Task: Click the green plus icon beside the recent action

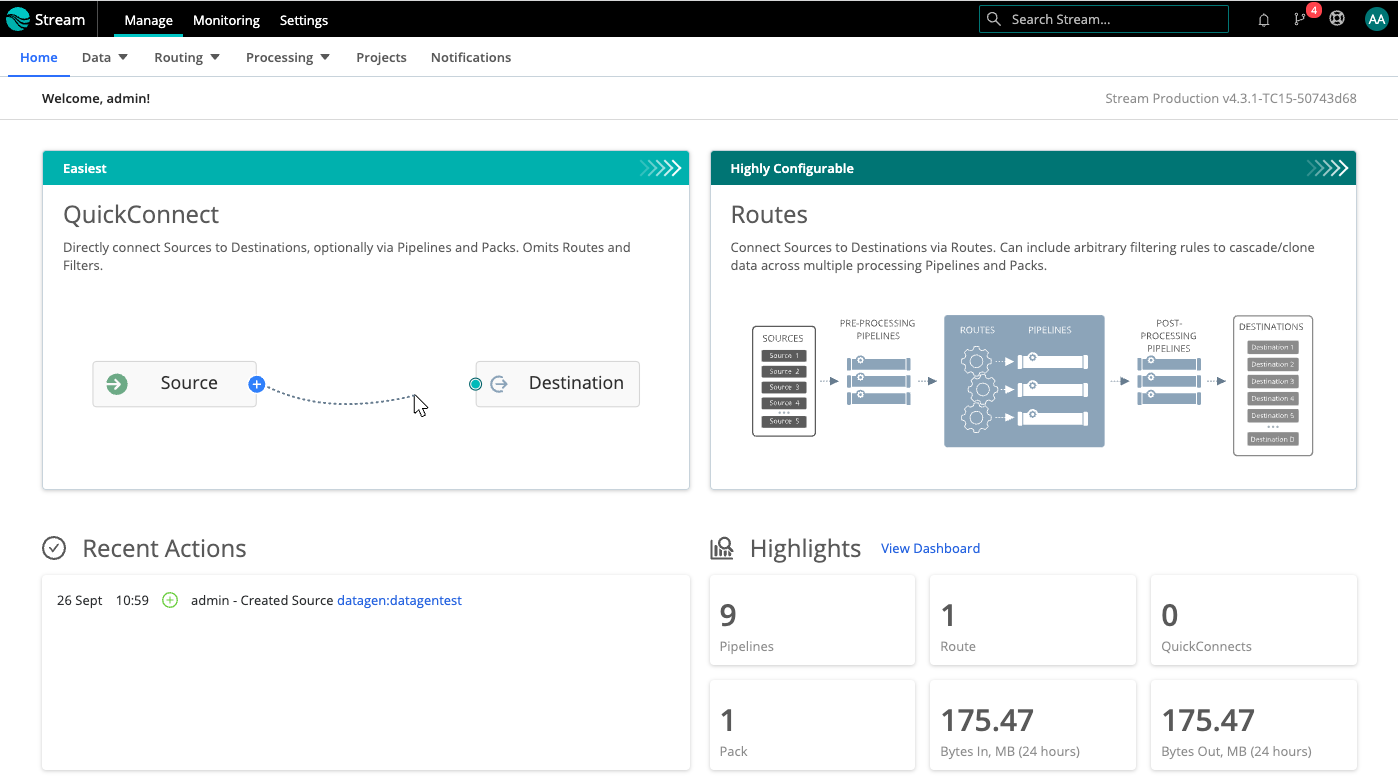Action: (x=169, y=600)
